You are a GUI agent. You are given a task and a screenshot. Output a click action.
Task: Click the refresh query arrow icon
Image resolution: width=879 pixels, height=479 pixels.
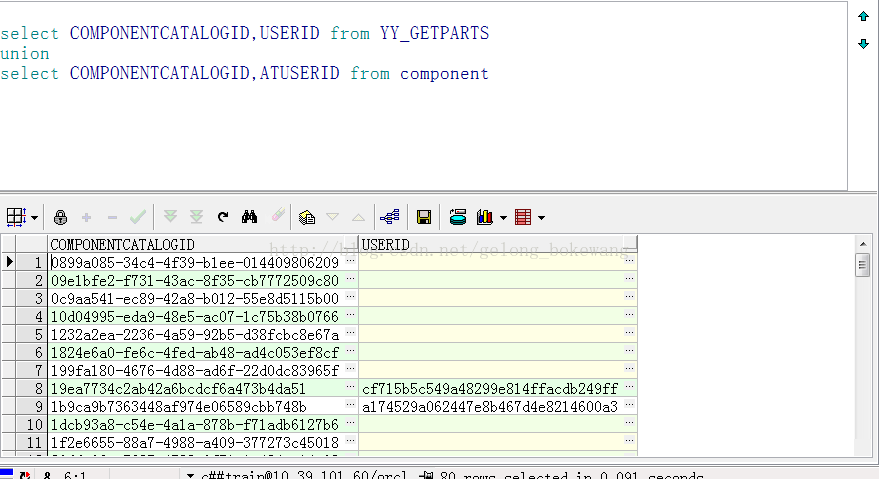pyautogui.click(x=223, y=217)
